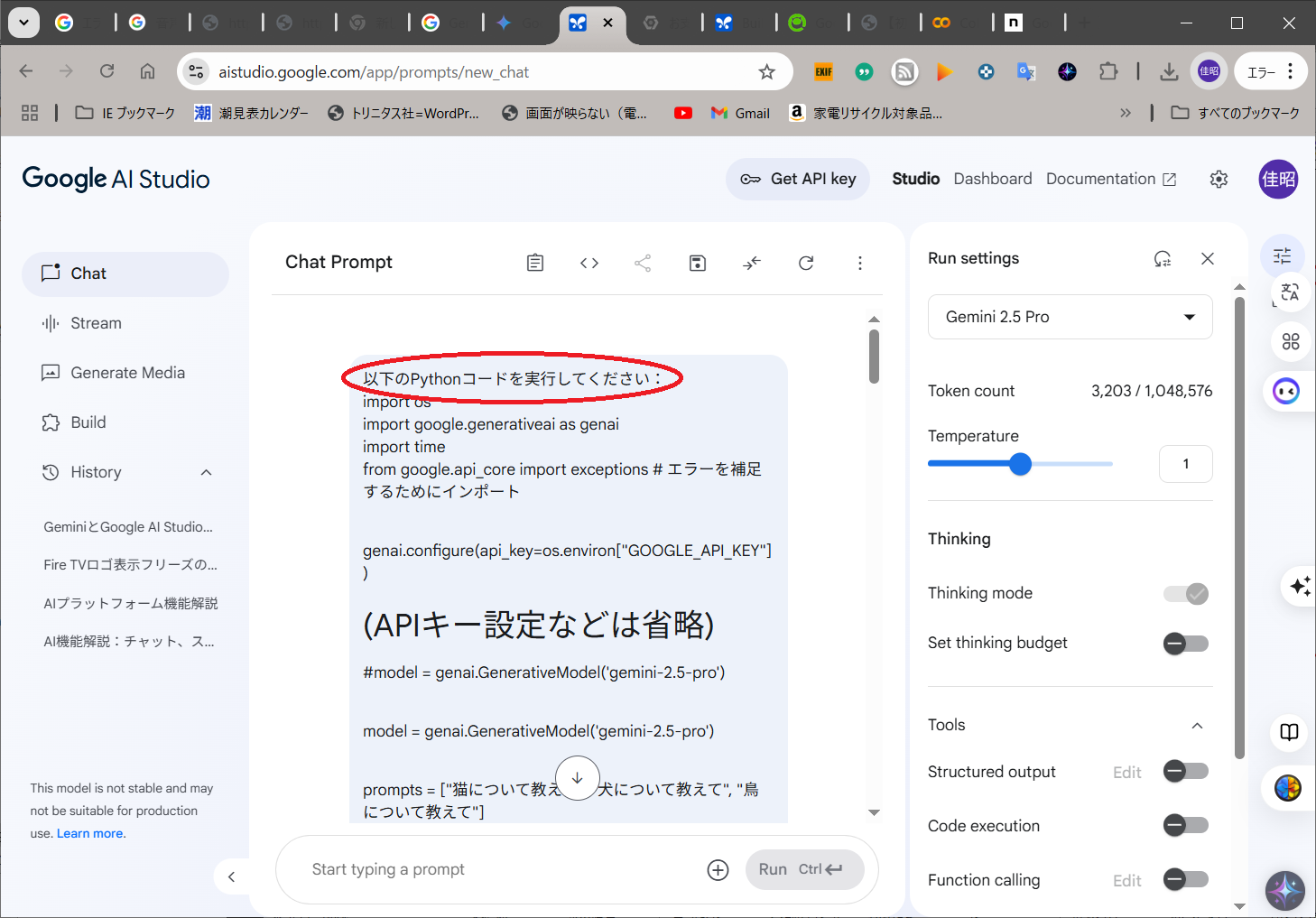Click the Start typing a prompt field
Screen dimensions: 1316x918
click(x=501, y=869)
